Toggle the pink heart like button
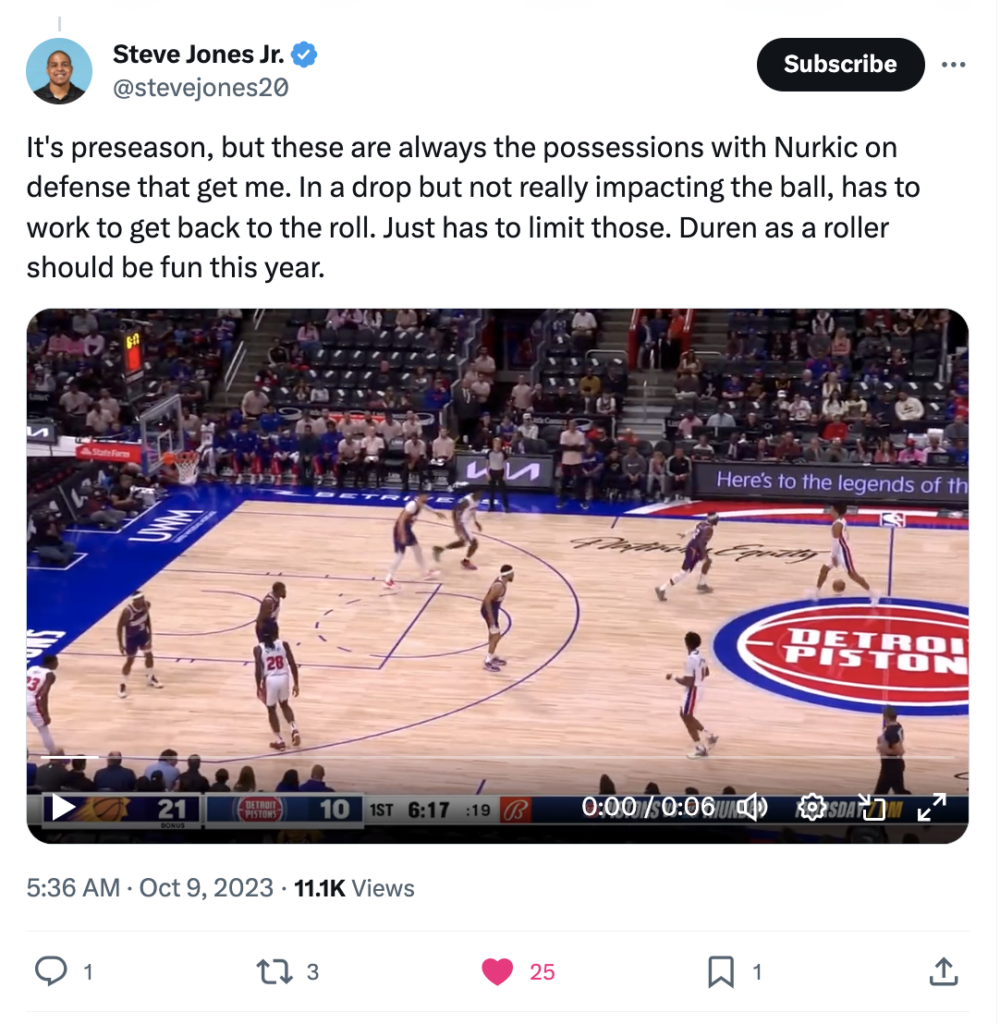The height and width of the screenshot is (1024, 1000). 497,972
